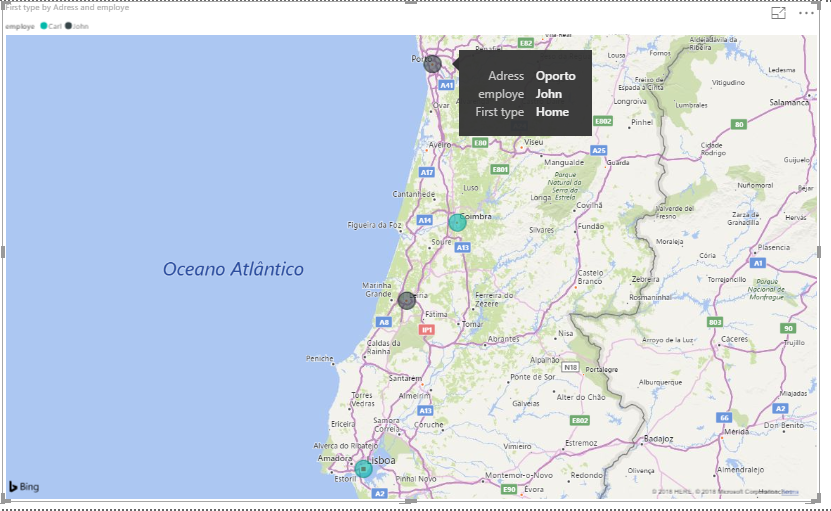Open focus mode for the map visual
831x511 pixels.
pyautogui.click(x=778, y=13)
